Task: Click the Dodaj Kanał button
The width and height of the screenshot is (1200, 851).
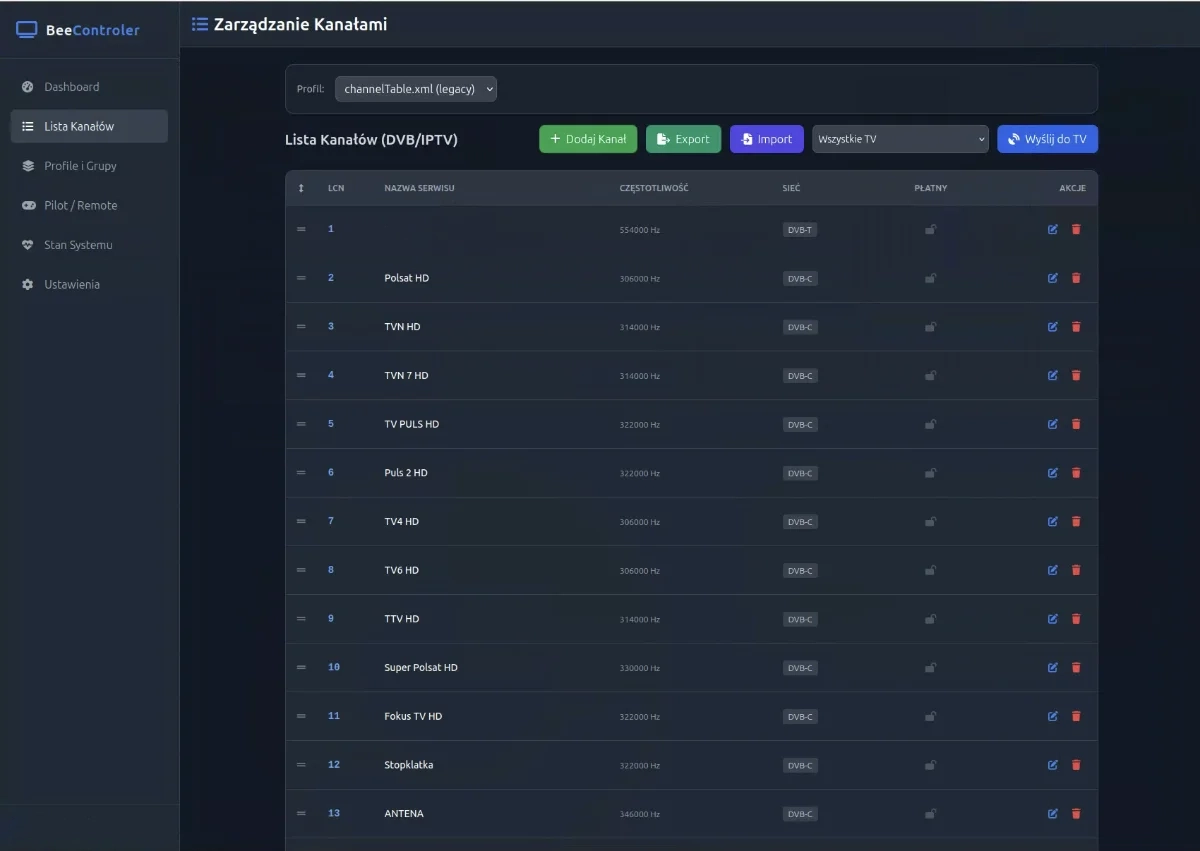Action: (x=587, y=139)
